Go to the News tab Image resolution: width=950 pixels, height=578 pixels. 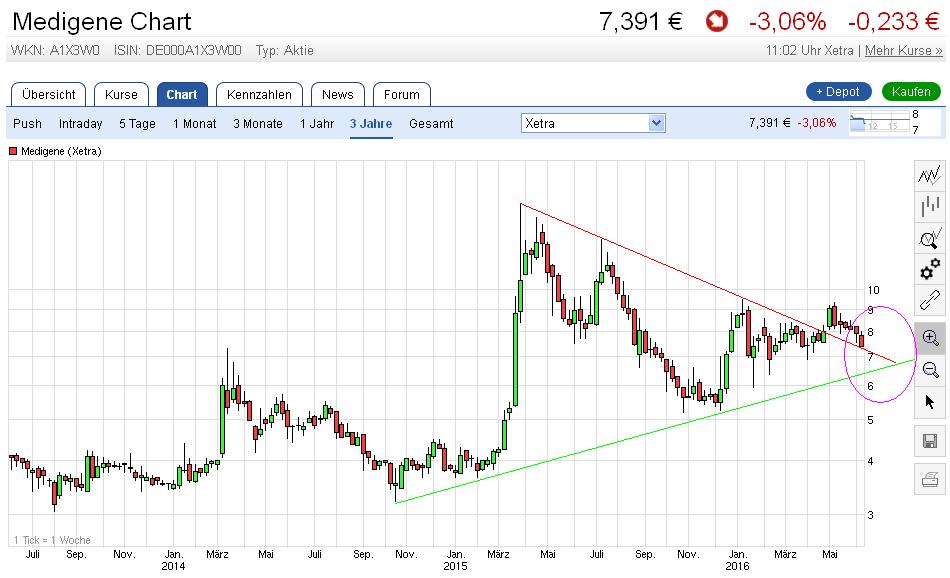[x=337, y=95]
